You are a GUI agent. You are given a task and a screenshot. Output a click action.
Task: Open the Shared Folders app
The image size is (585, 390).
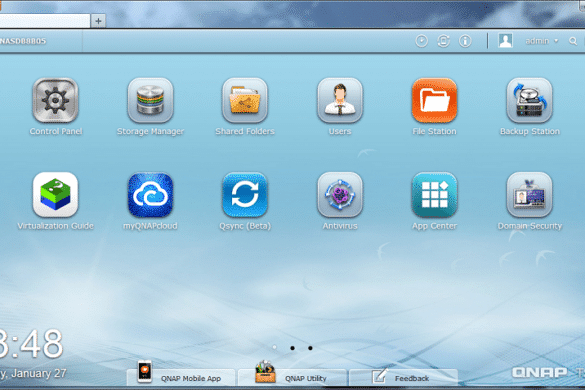[245, 100]
